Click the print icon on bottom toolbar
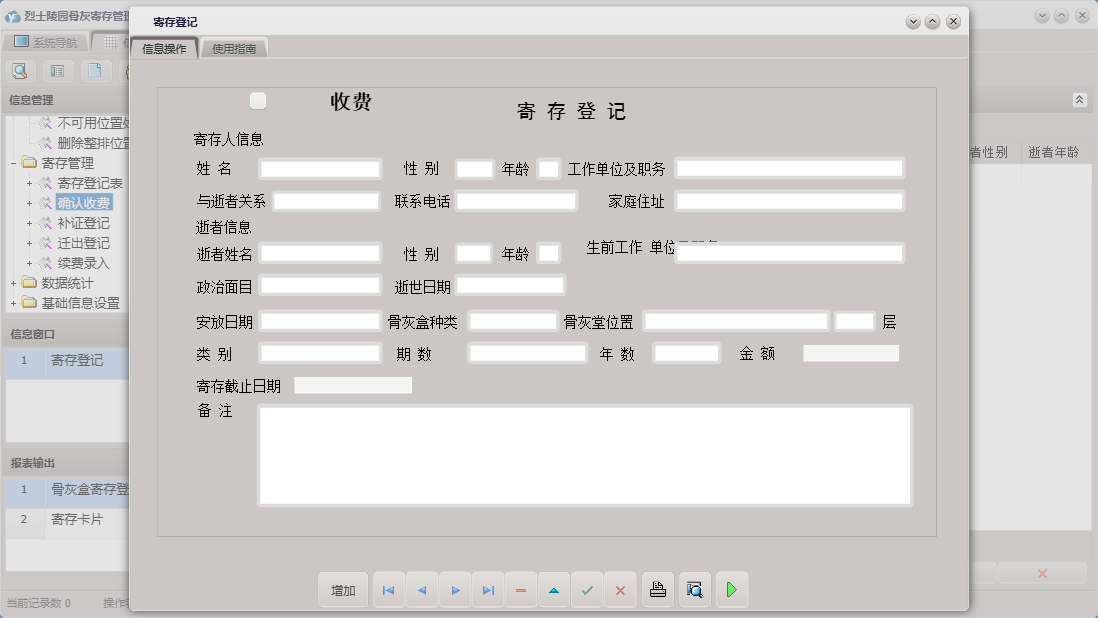This screenshot has height=618, width=1098. coord(657,590)
